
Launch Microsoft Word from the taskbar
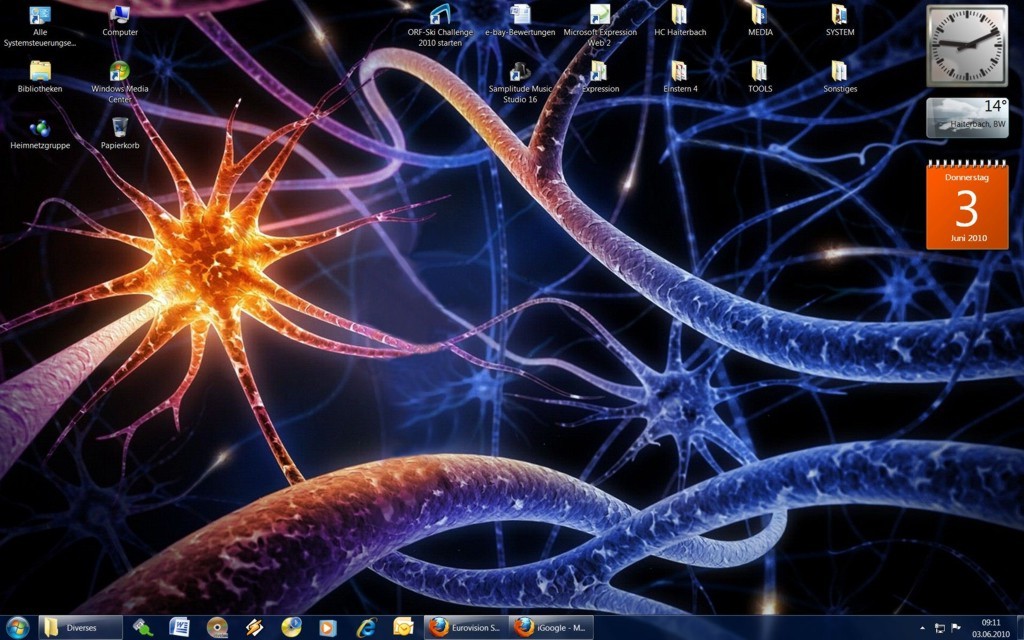pyautogui.click(x=180, y=627)
